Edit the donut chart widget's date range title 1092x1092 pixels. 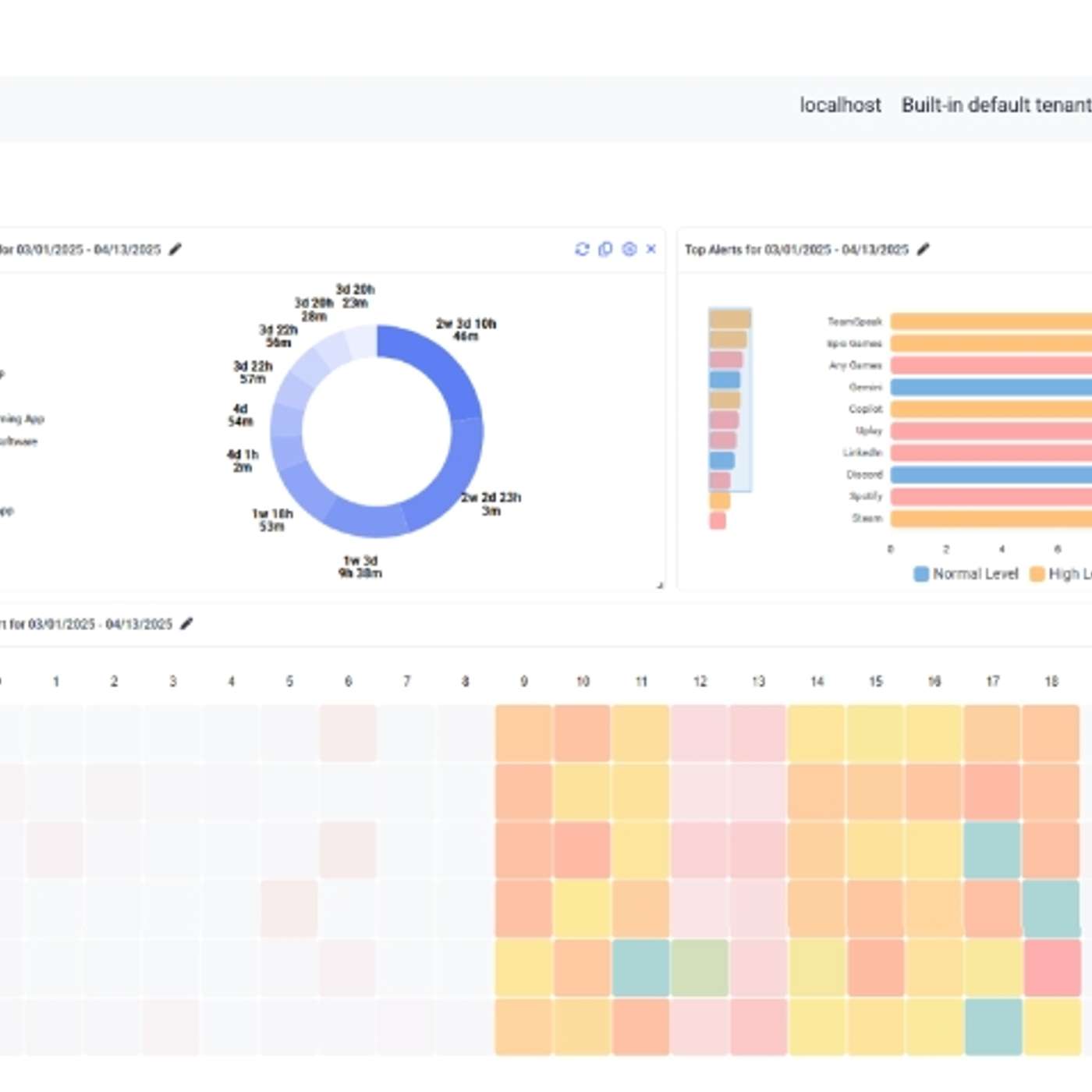pyautogui.click(x=175, y=249)
